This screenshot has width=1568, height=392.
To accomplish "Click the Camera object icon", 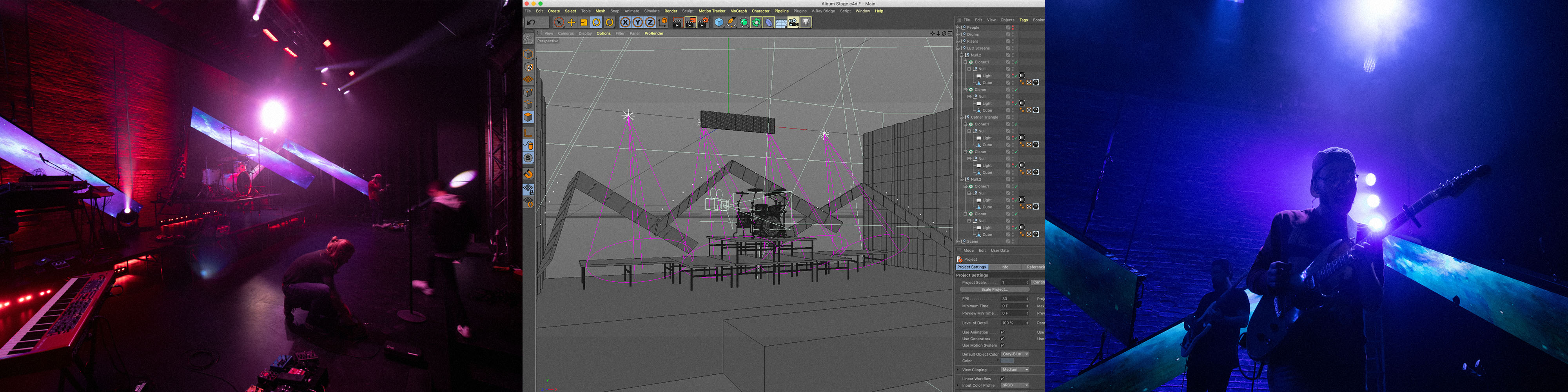I will (793, 22).
